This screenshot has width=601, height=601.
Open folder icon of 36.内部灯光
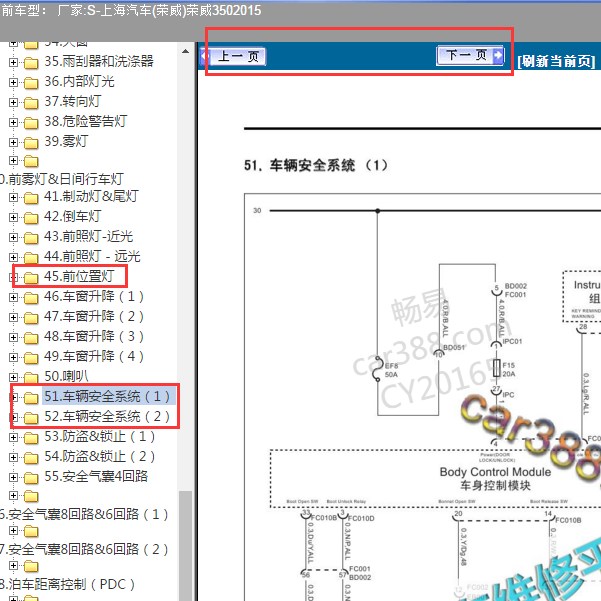coord(31,82)
